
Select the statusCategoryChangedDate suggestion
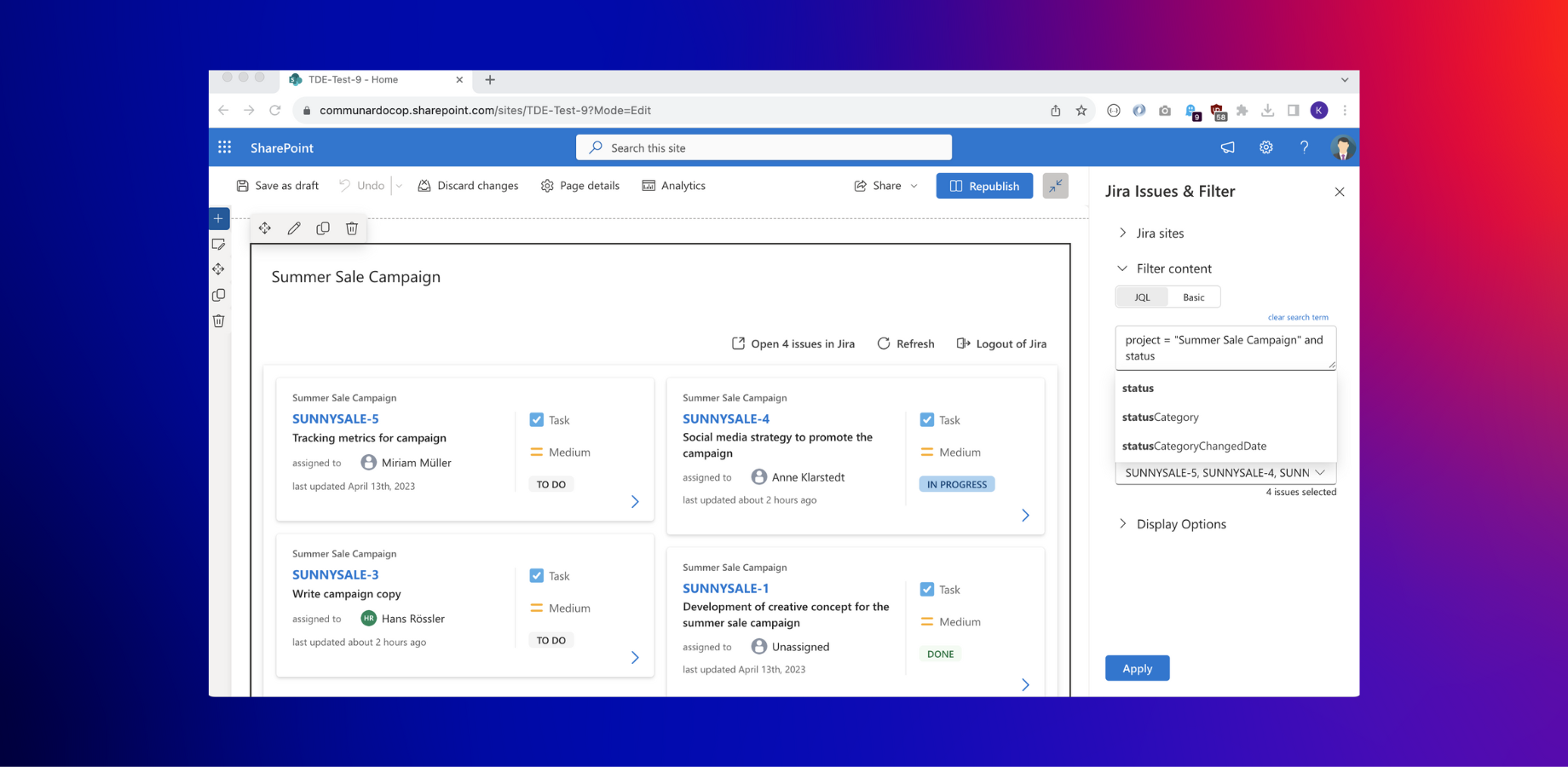[1225, 447]
